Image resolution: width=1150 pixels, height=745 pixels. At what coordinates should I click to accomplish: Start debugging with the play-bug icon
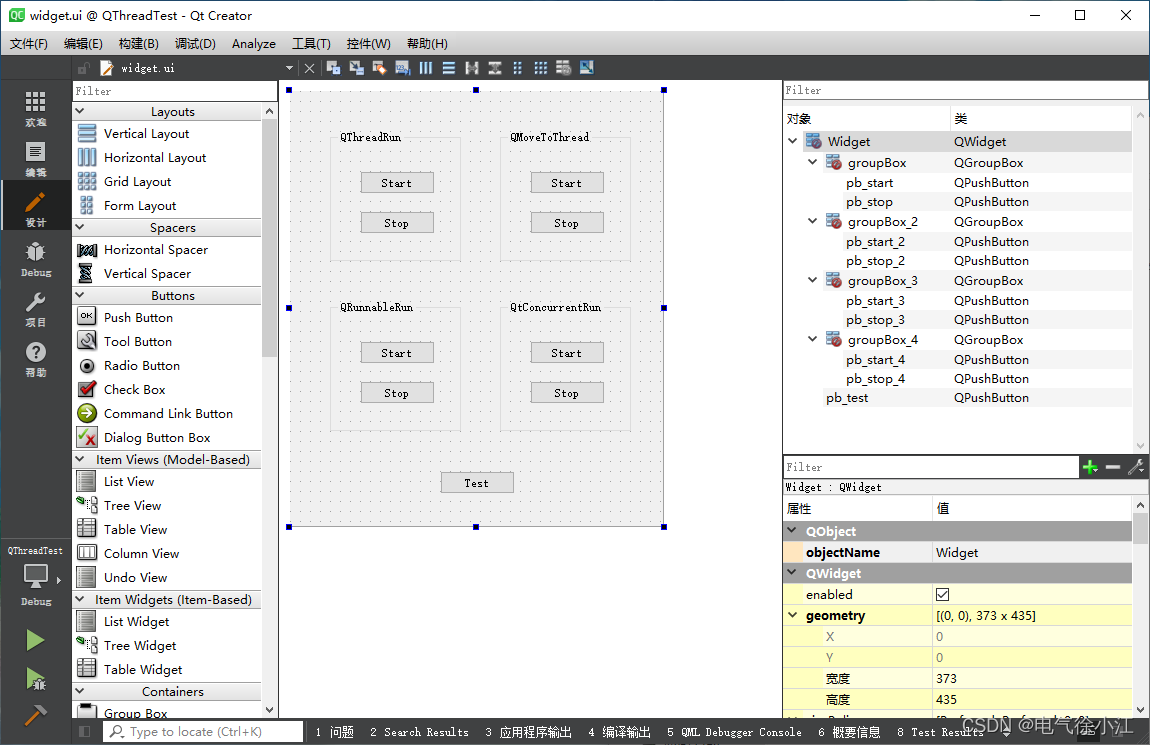(x=35, y=678)
